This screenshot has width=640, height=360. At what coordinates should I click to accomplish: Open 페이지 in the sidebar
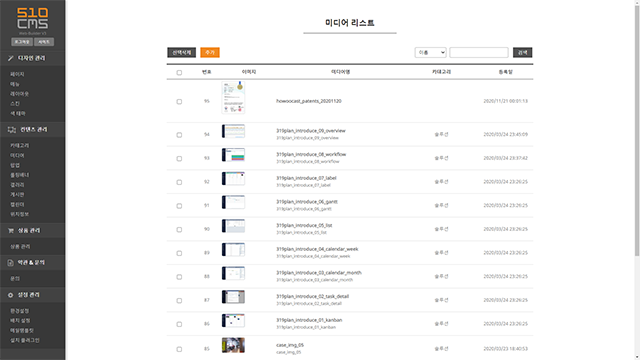pos(17,74)
